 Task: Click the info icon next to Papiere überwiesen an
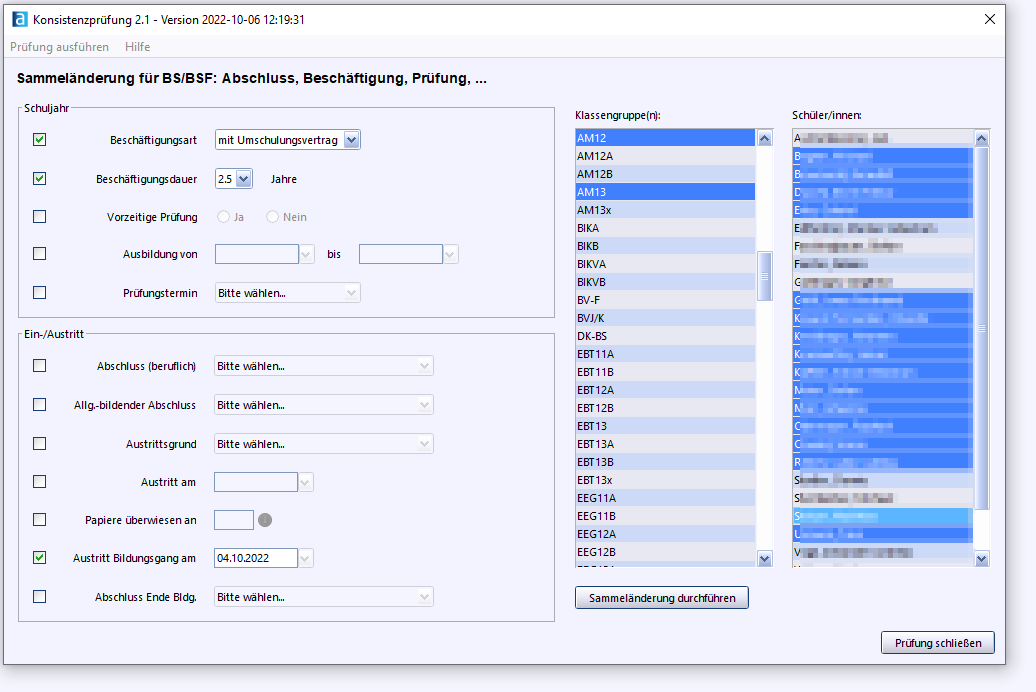pos(265,520)
